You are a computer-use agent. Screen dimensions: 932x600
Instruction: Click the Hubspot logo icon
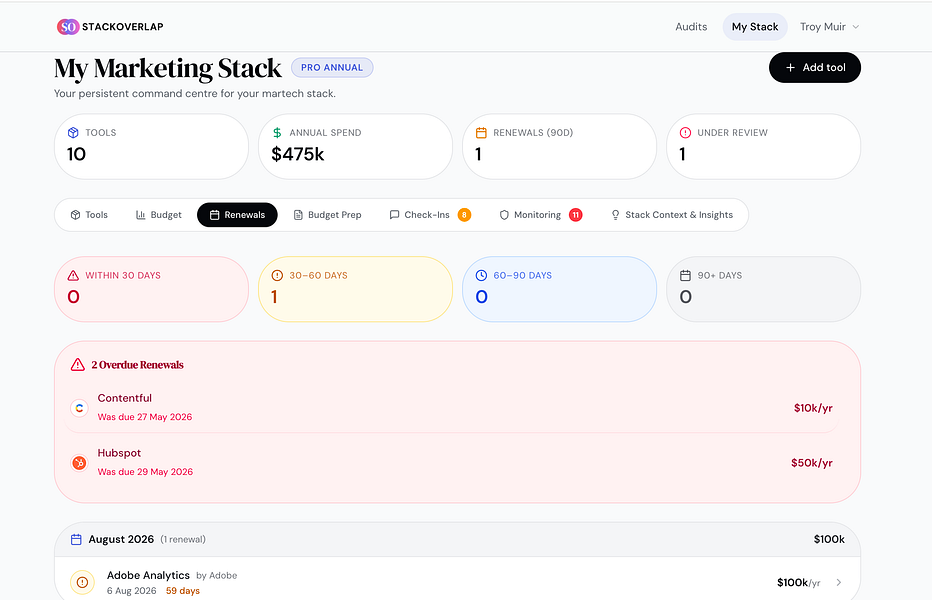click(x=79, y=463)
